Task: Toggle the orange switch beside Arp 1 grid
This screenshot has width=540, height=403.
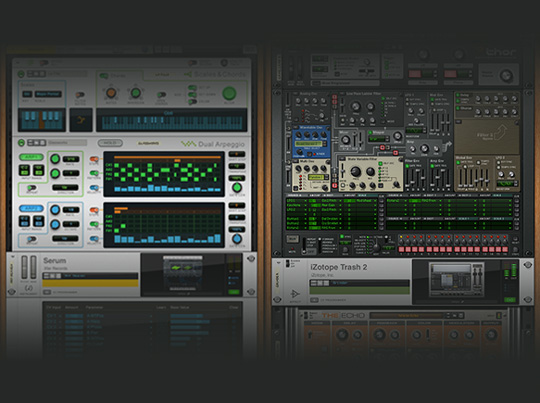Action: point(94,159)
